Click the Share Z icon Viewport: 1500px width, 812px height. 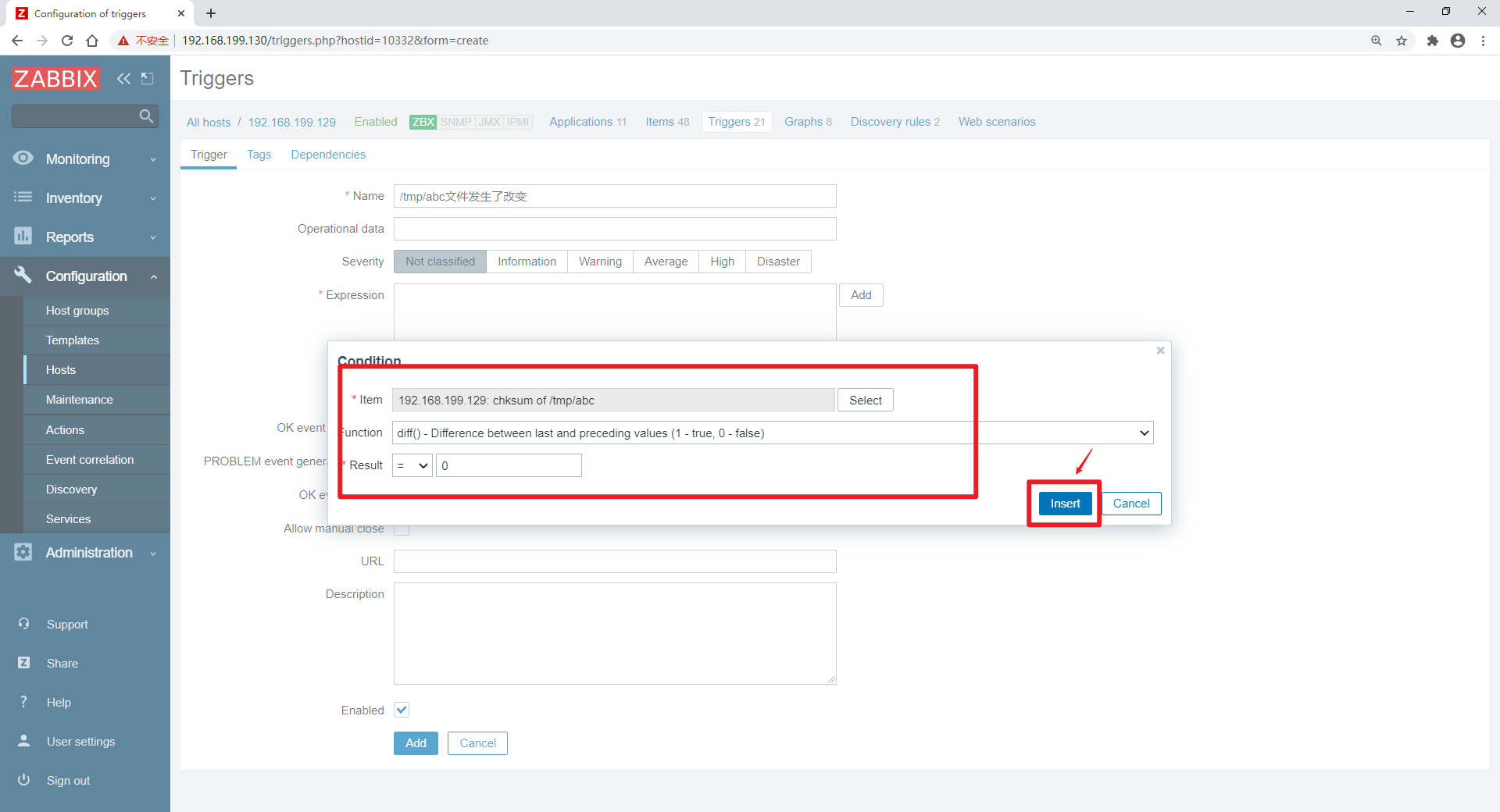[23, 663]
